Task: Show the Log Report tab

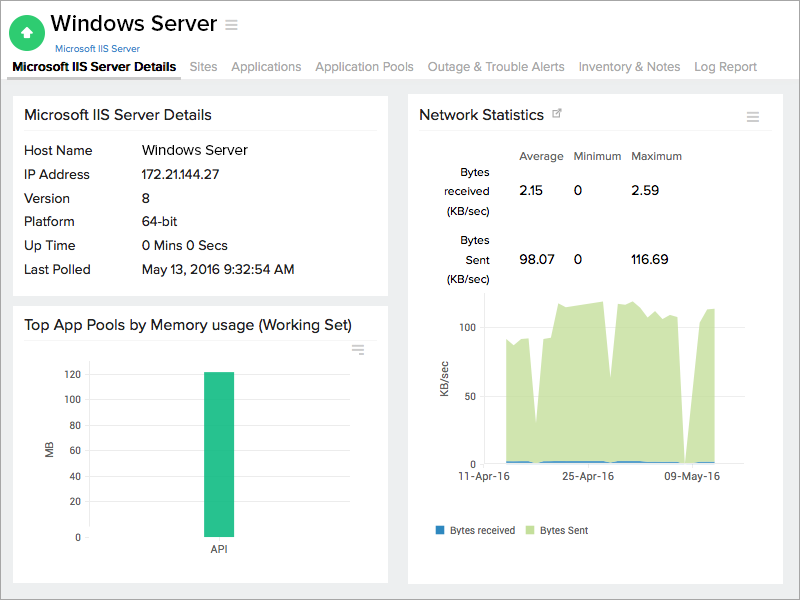Action: pos(725,67)
